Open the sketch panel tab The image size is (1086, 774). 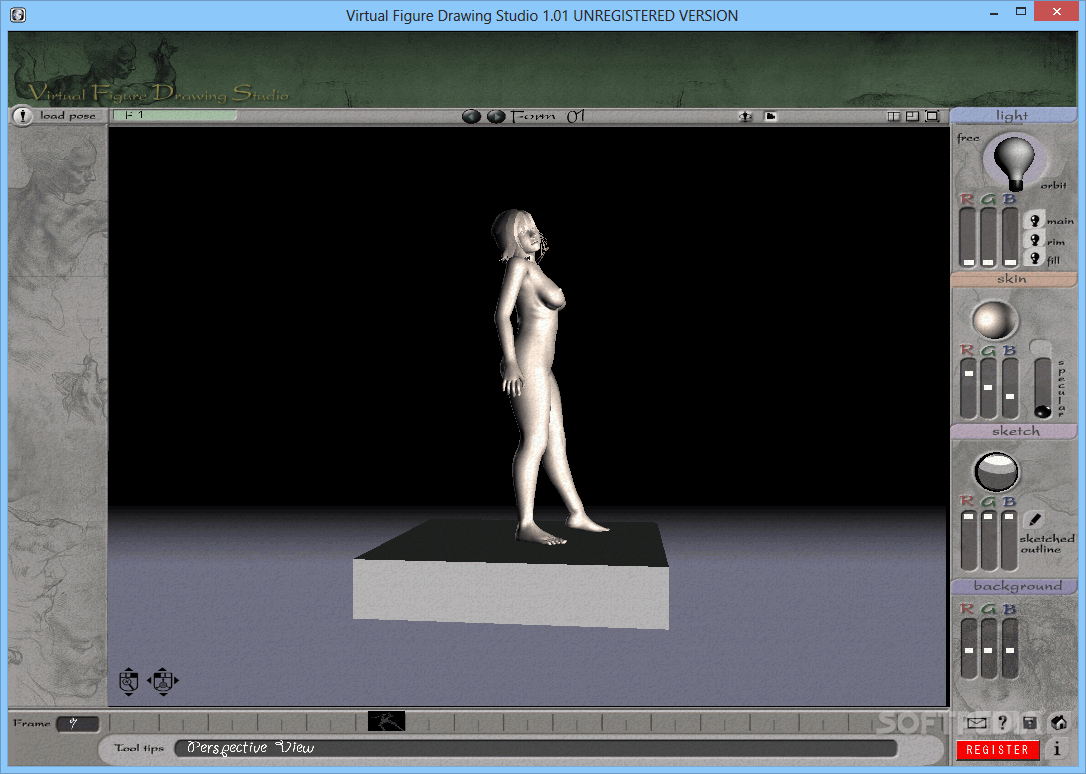click(x=1013, y=431)
